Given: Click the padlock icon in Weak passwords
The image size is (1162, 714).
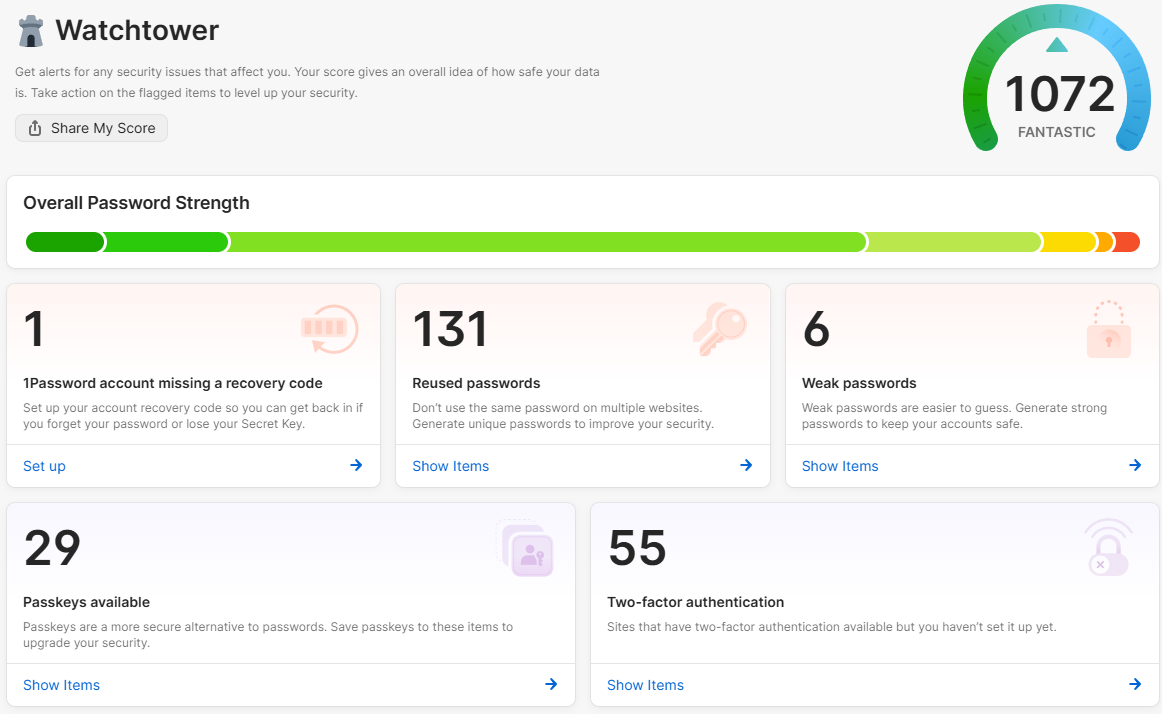Looking at the screenshot, I should coord(1109,329).
